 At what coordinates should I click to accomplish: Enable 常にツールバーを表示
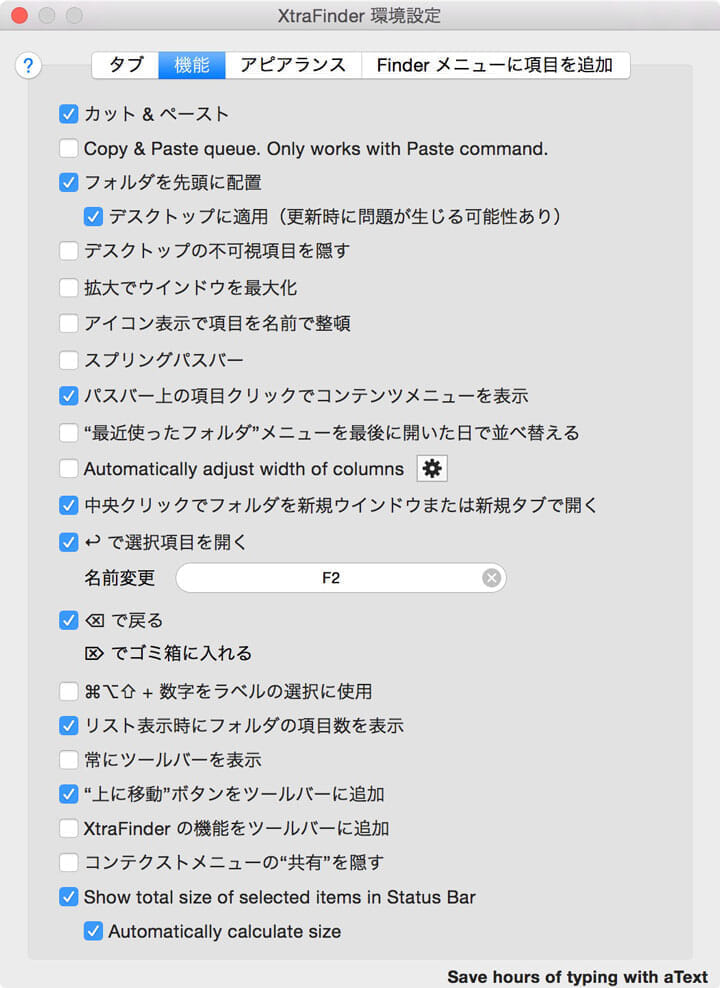coord(68,758)
